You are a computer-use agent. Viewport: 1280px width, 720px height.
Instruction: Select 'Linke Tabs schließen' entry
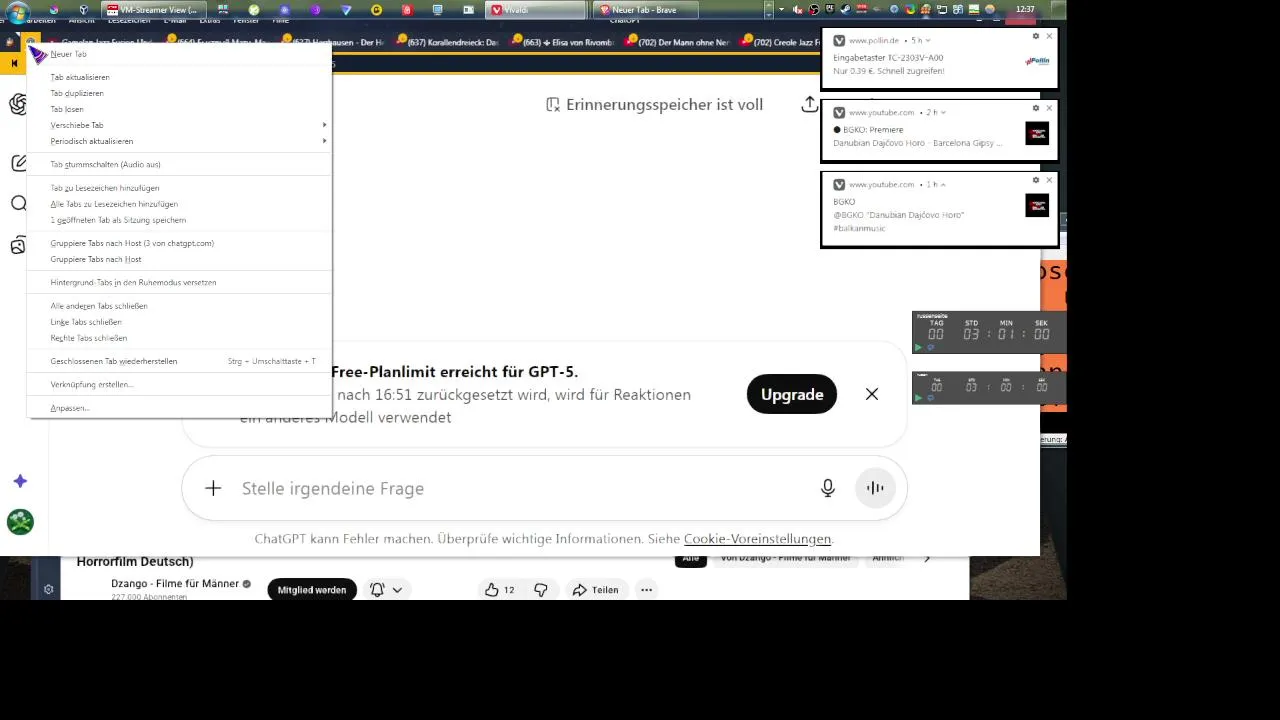(x=179, y=322)
